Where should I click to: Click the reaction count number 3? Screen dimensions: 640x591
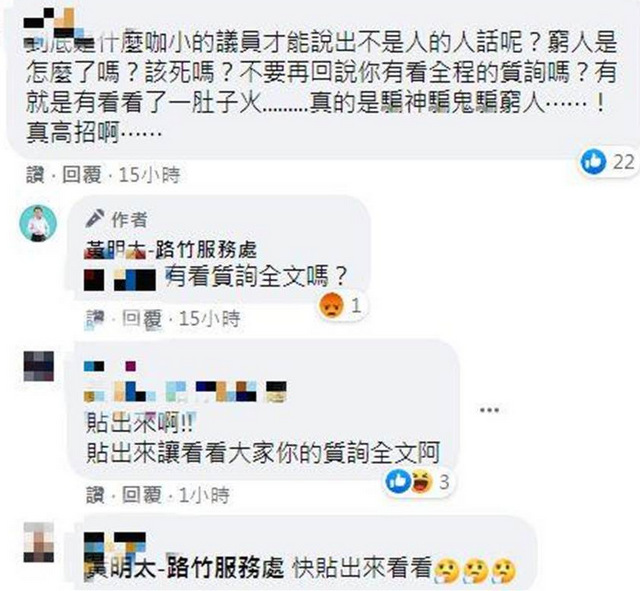coord(444,482)
